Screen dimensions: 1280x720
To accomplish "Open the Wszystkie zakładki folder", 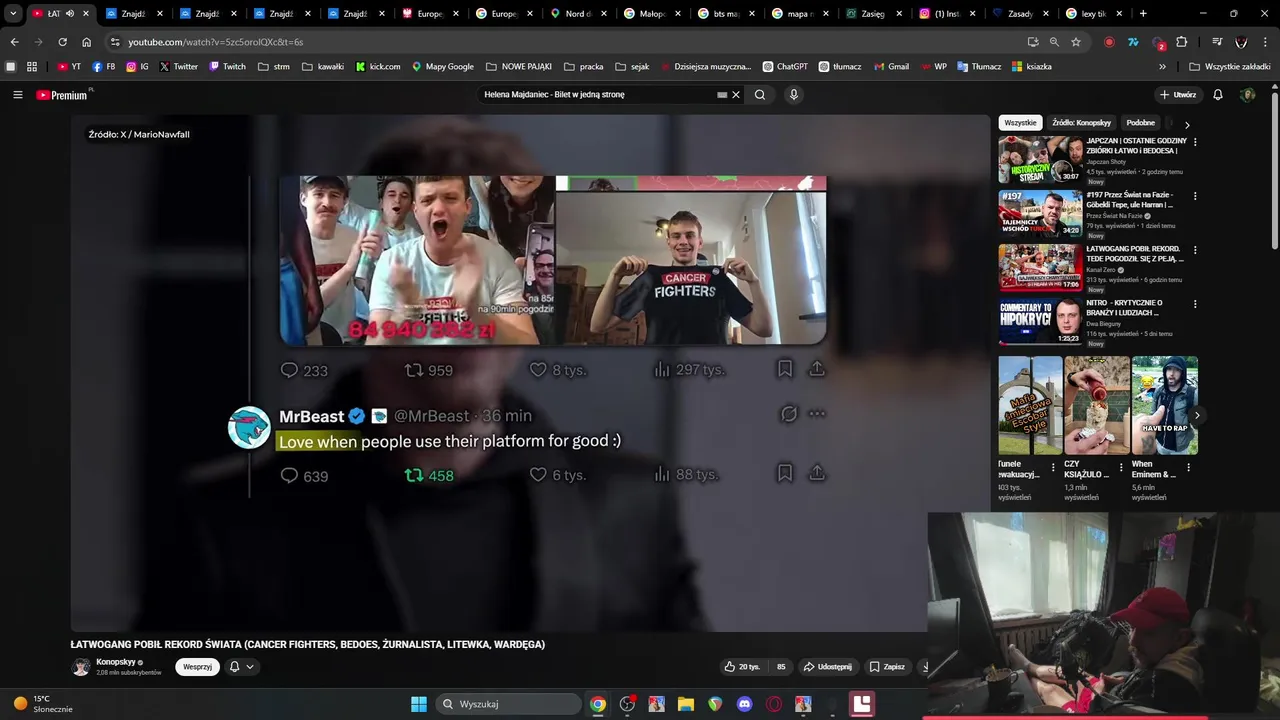I will (1229, 67).
